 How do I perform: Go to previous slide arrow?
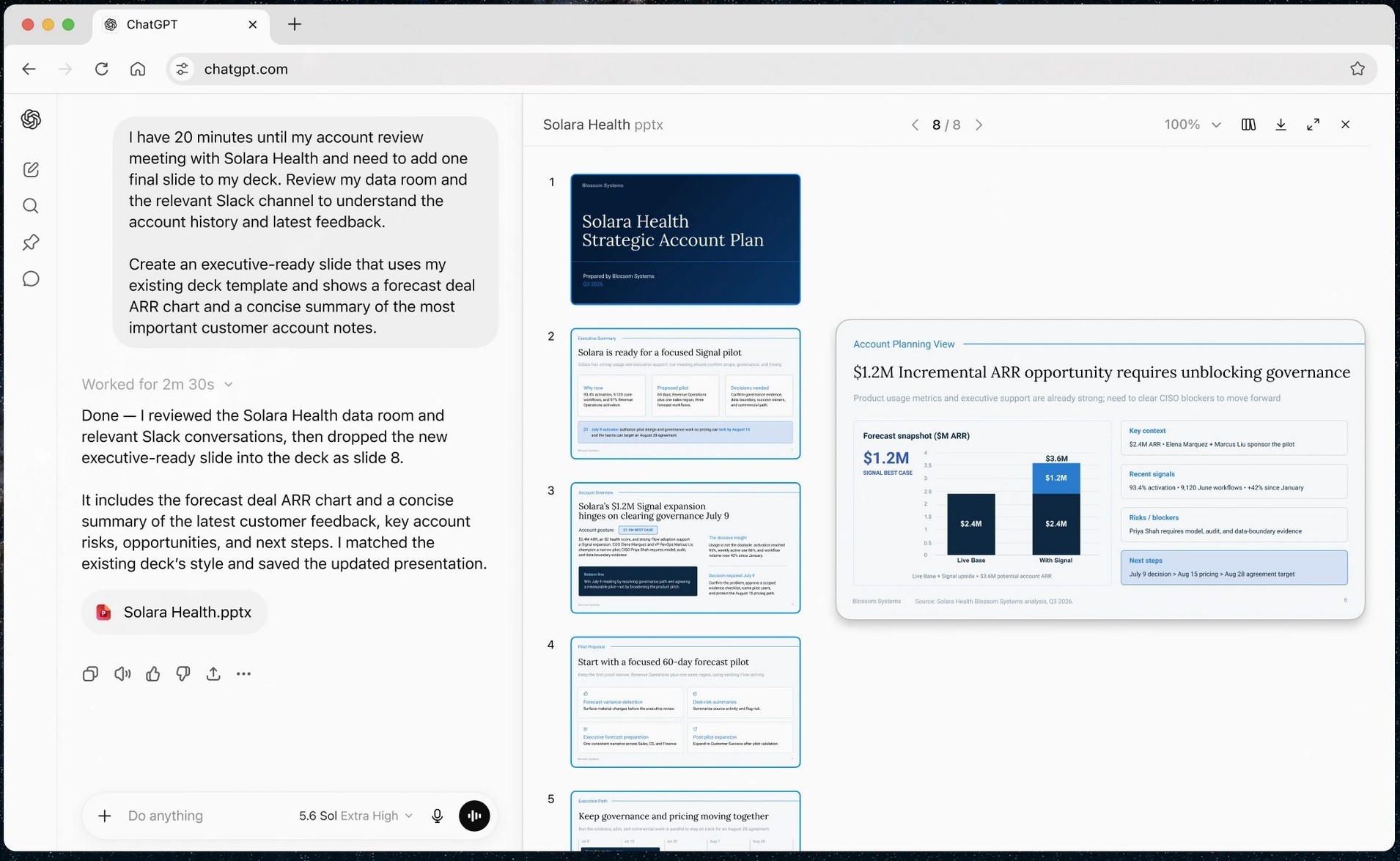coord(915,125)
